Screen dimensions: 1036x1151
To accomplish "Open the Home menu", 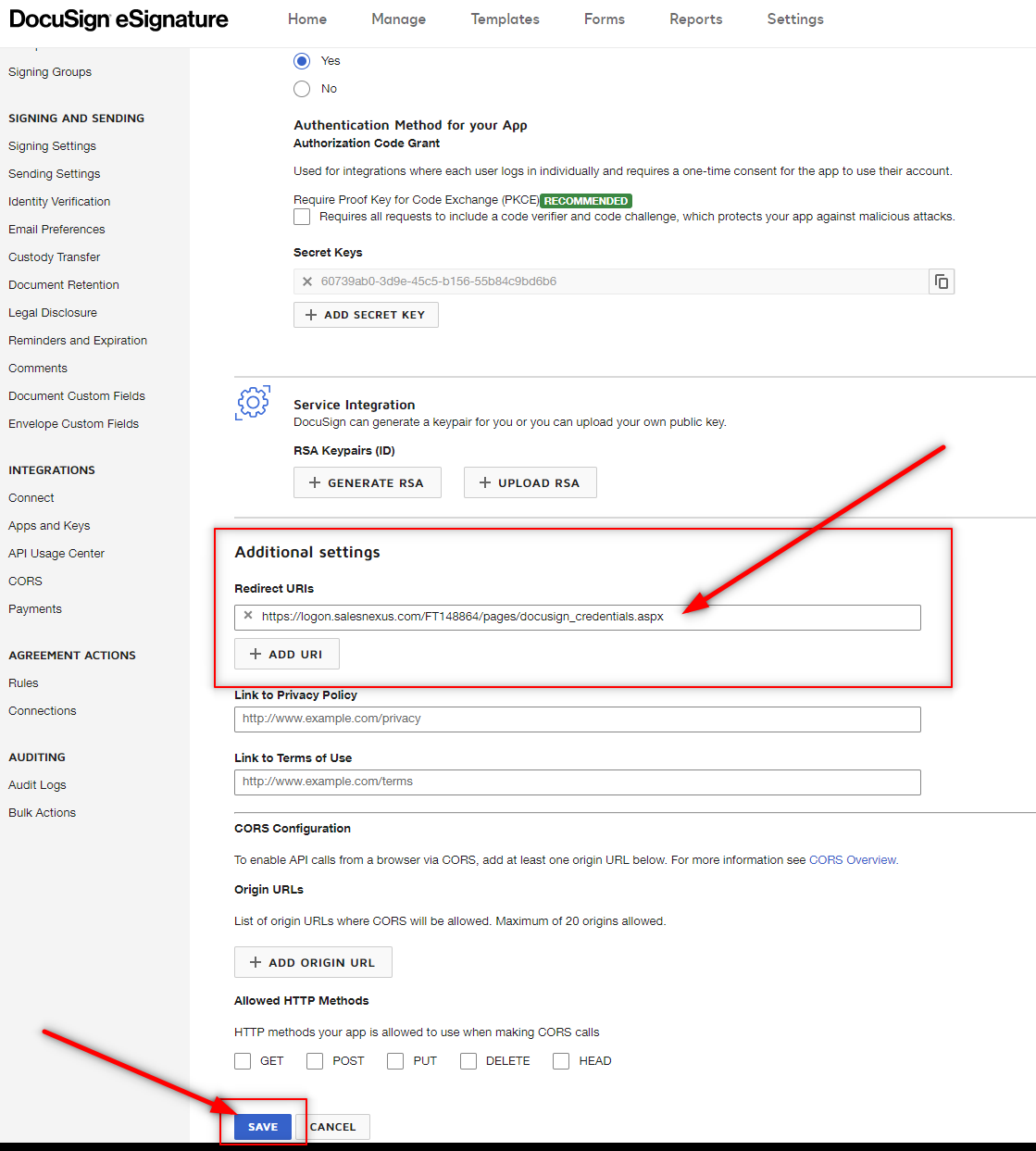I will 307,19.
